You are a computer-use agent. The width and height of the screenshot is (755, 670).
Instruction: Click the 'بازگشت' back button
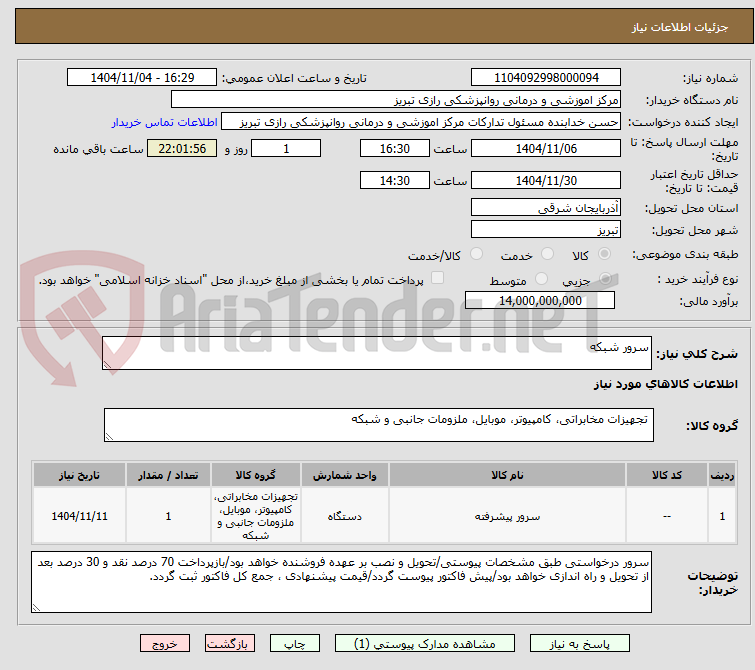pos(230,644)
